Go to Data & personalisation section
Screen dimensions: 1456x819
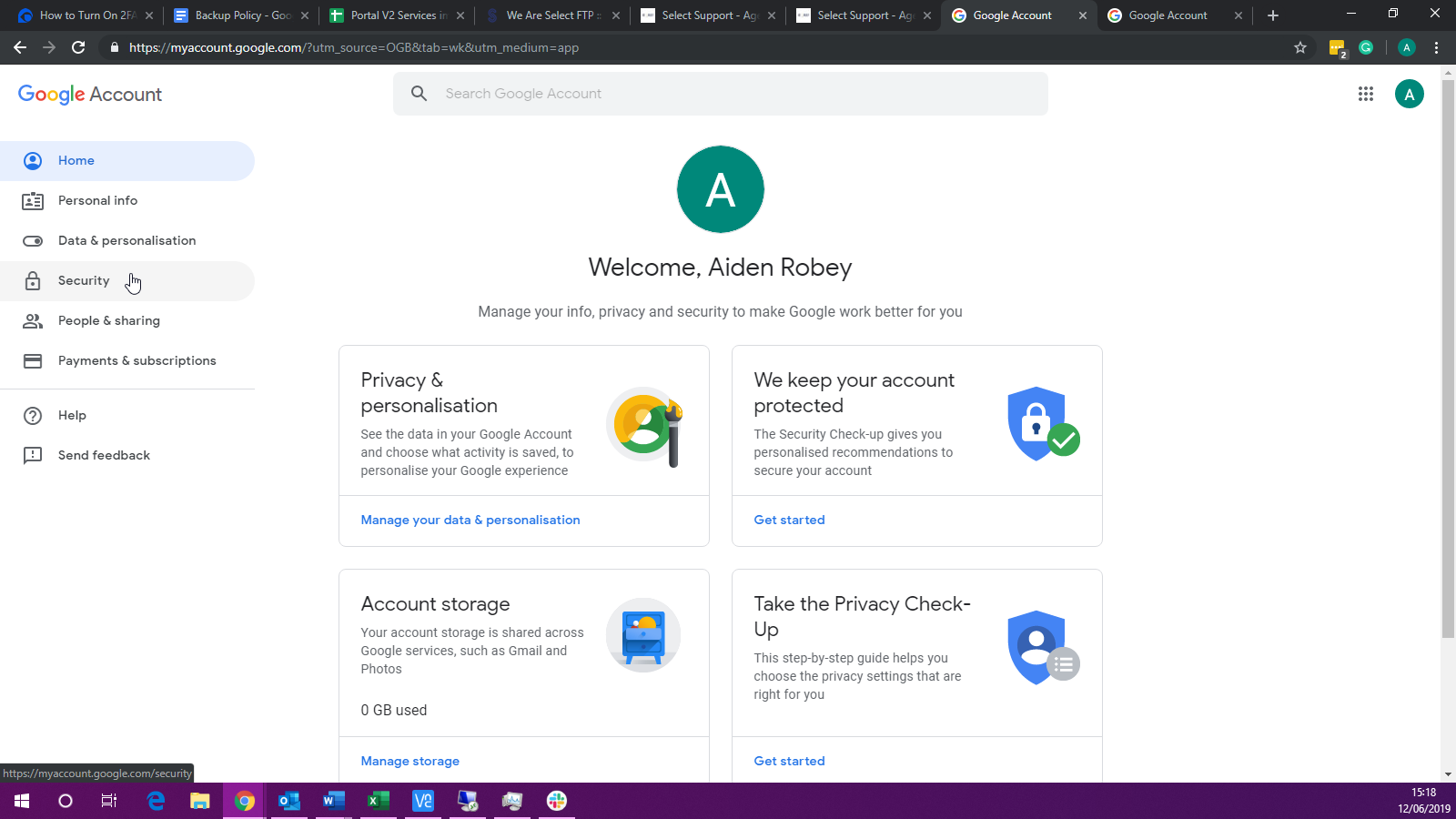(x=127, y=241)
